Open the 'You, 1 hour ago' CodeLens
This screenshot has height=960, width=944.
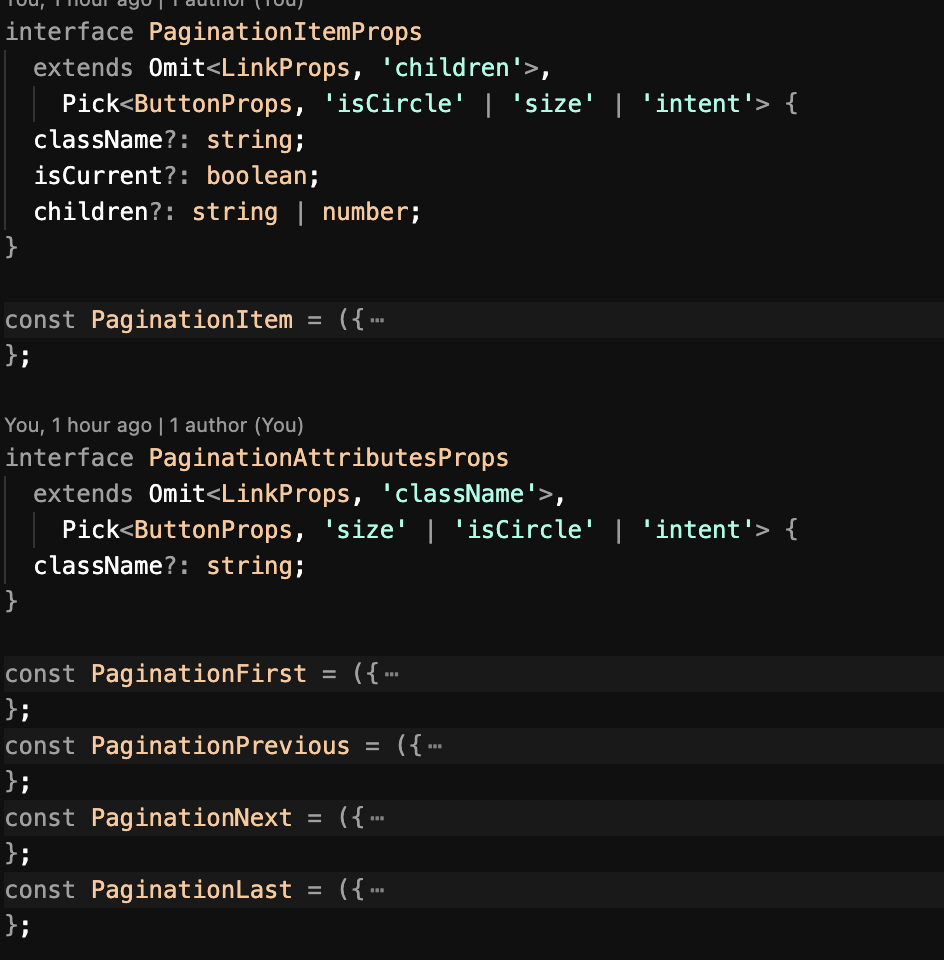point(78,425)
